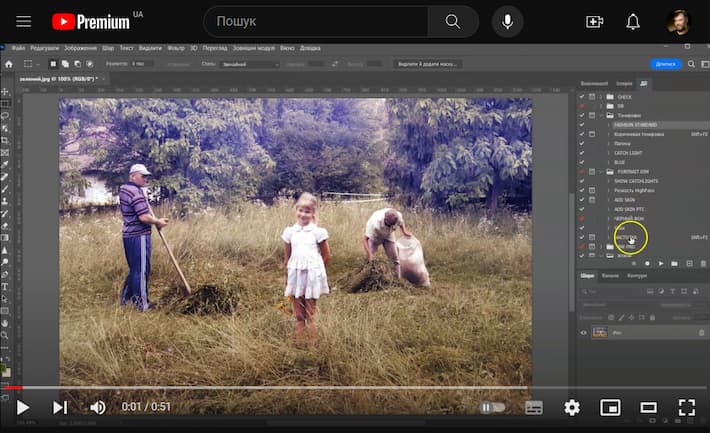
Task: Open player settings gear
Action: coord(572,407)
